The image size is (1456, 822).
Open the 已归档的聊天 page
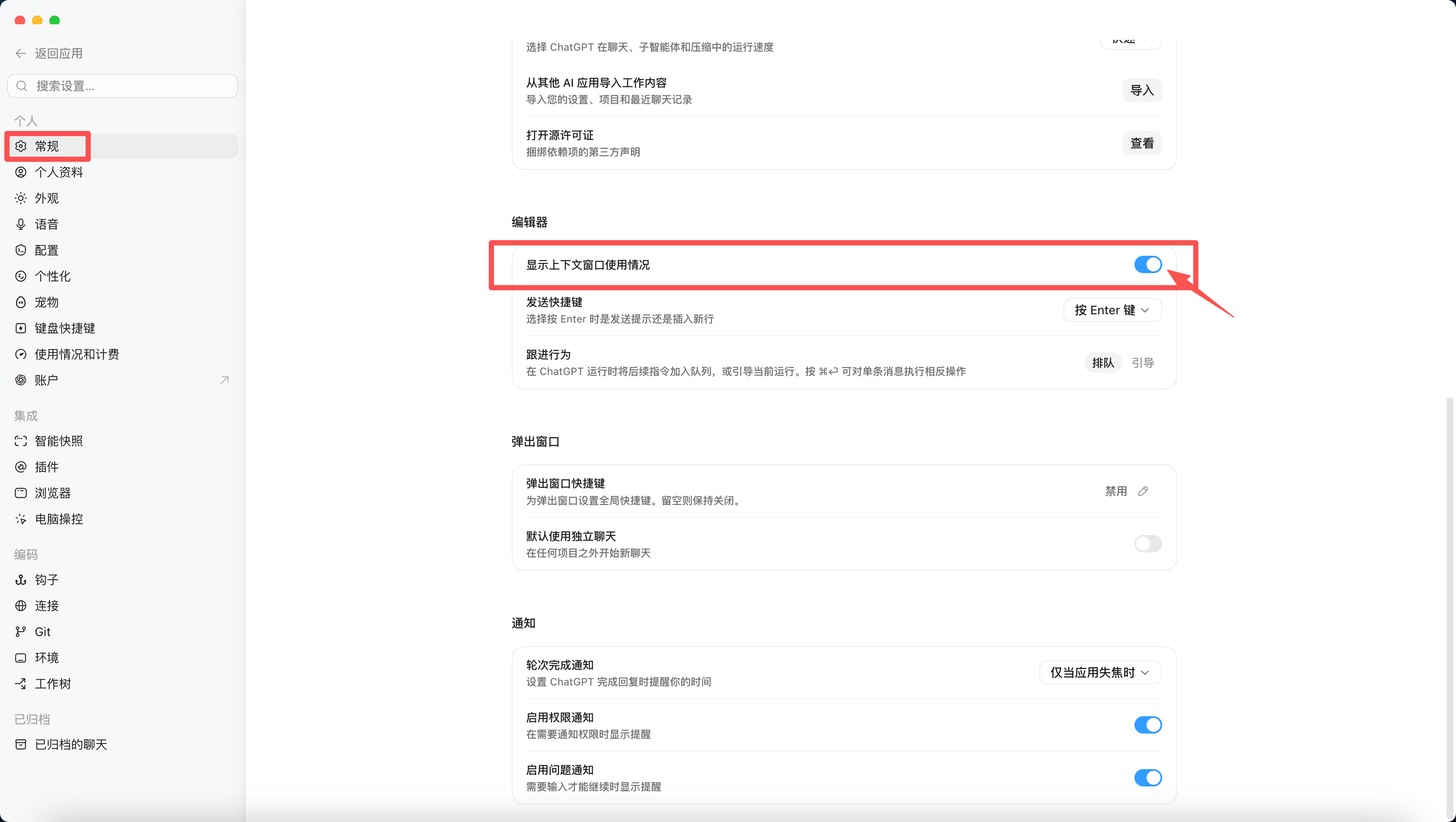coord(122,744)
